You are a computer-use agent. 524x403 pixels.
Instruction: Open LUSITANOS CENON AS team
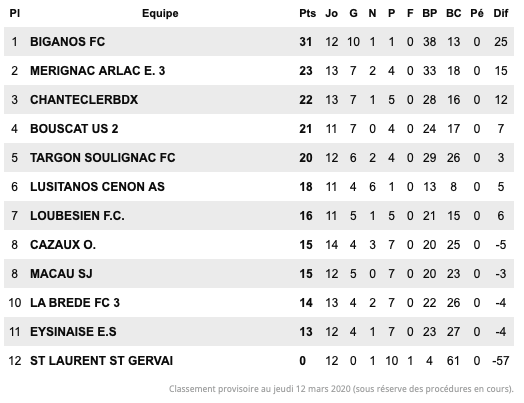pyautogui.click(x=97, y=186)
